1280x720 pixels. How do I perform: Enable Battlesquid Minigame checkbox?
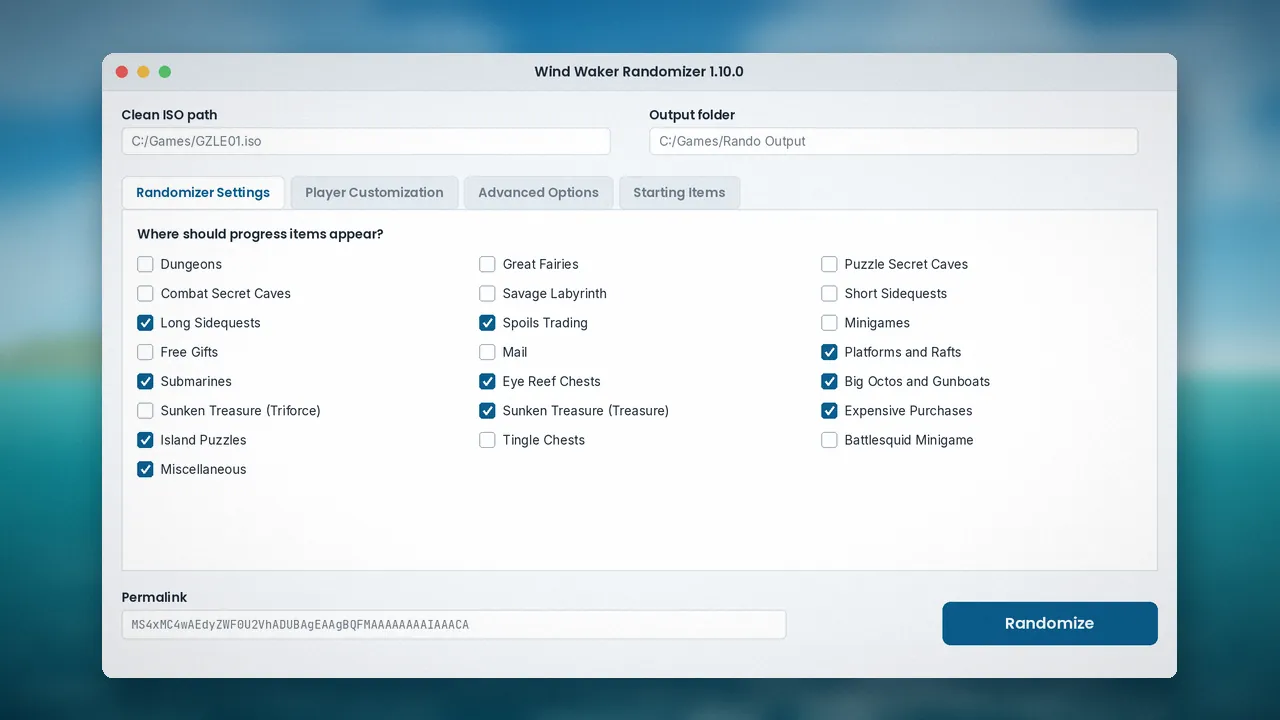pos(829,440)
